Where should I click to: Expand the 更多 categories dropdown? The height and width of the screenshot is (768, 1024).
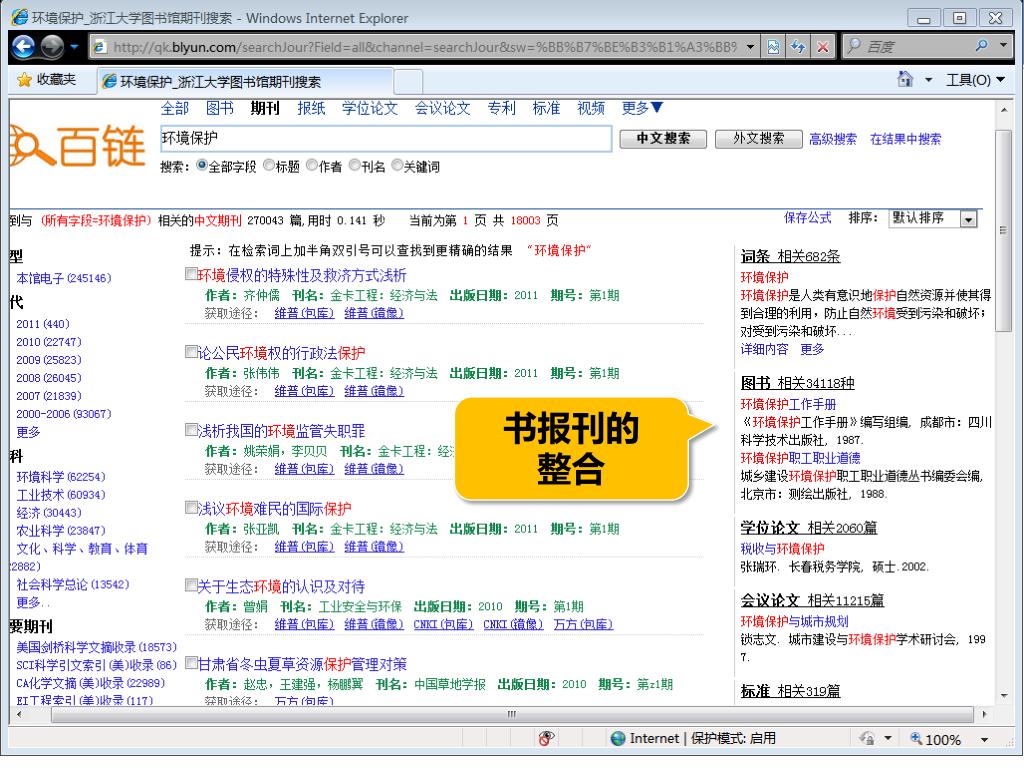click(643, 108)
